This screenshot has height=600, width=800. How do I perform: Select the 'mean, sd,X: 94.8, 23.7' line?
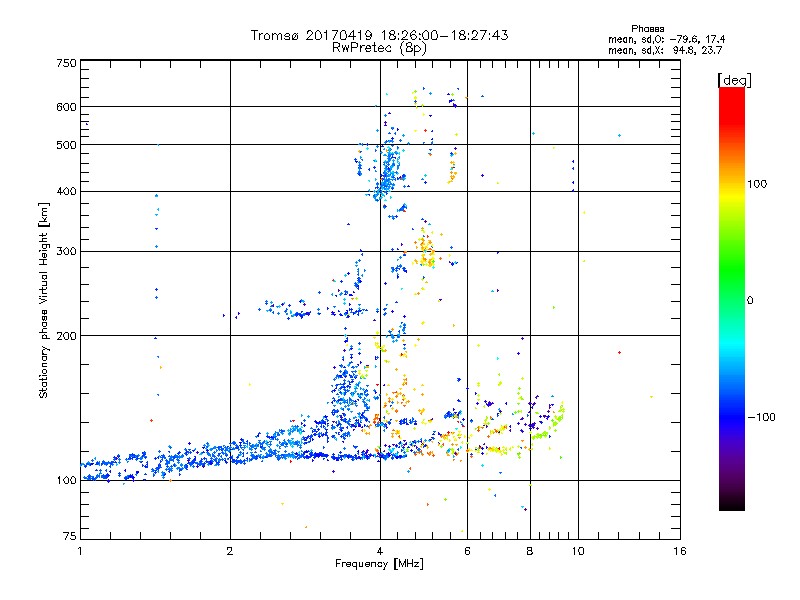pyautogui.click(x=665, y=50)
